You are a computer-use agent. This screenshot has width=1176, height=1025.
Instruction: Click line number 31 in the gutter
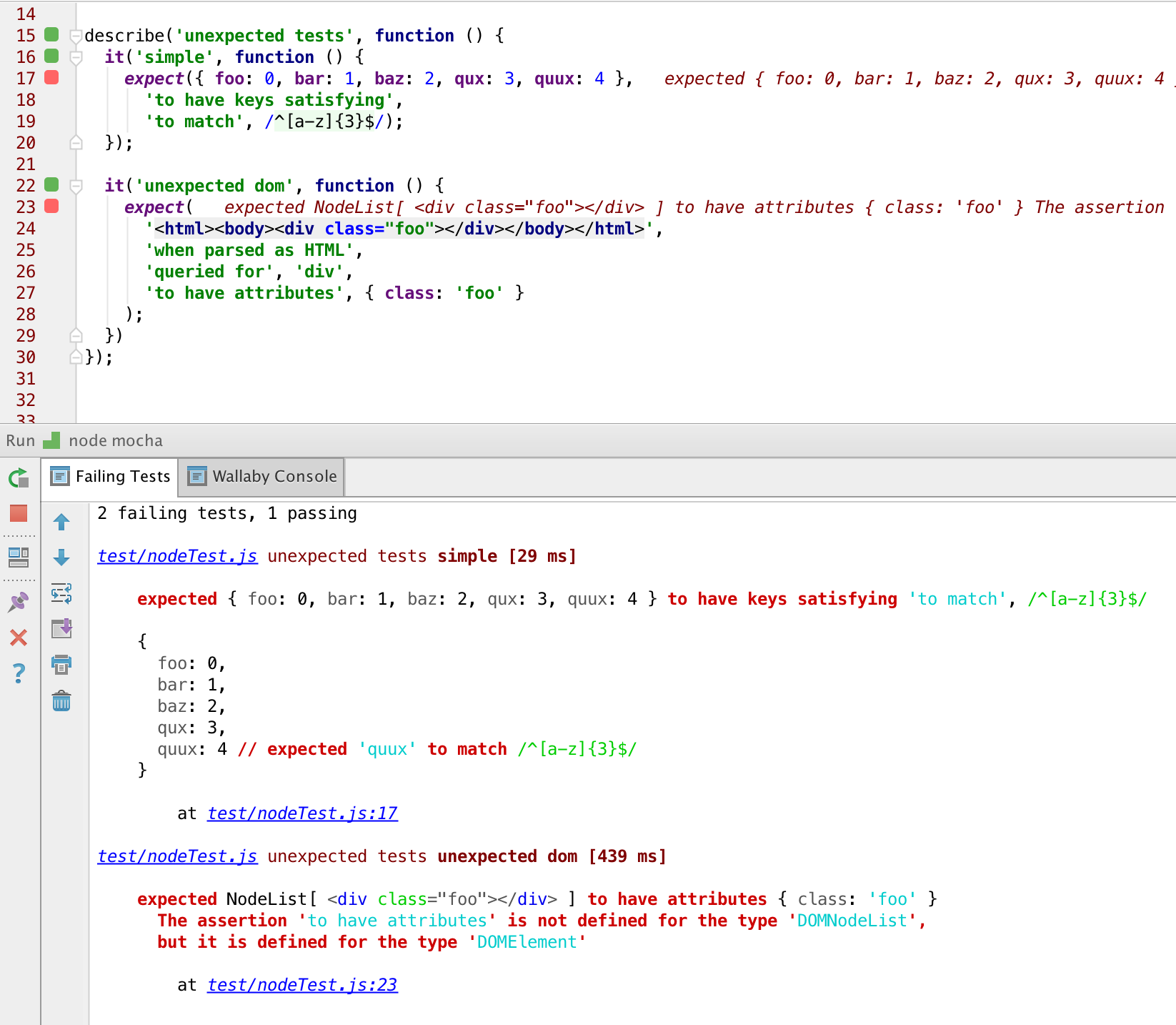(26, 379)
